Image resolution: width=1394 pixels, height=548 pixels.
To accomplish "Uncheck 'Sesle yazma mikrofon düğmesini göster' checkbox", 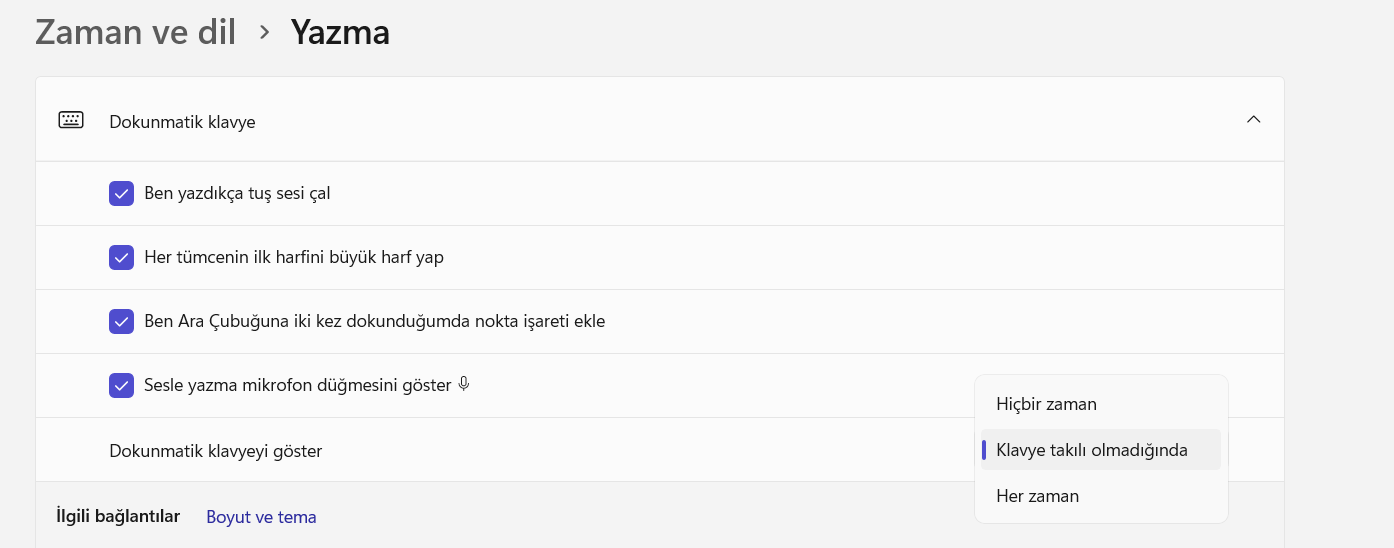I will (x=122, y=385).
